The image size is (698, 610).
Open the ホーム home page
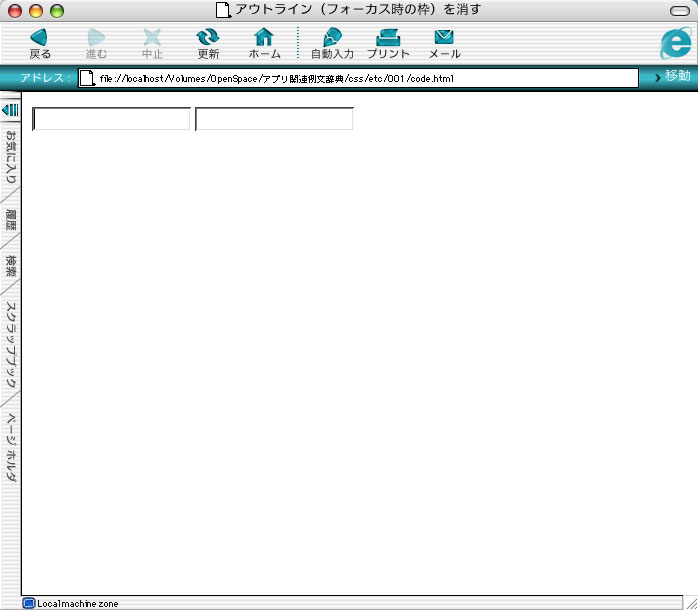tap(264, 43)
